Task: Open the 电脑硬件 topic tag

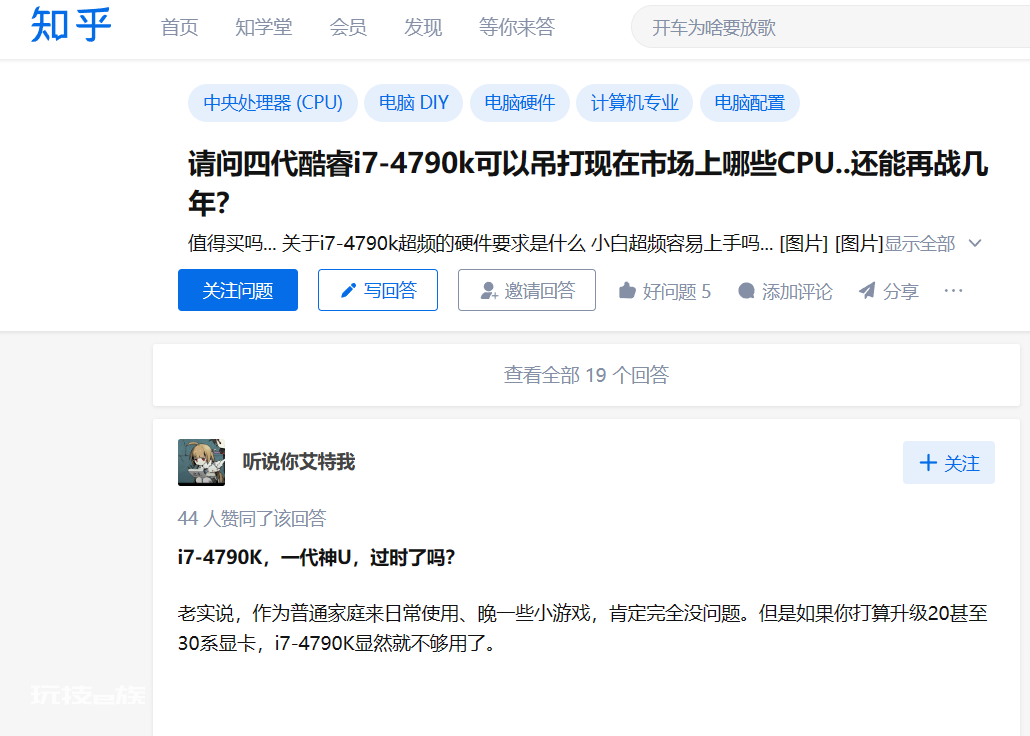Action: click(x=520, y=103)
